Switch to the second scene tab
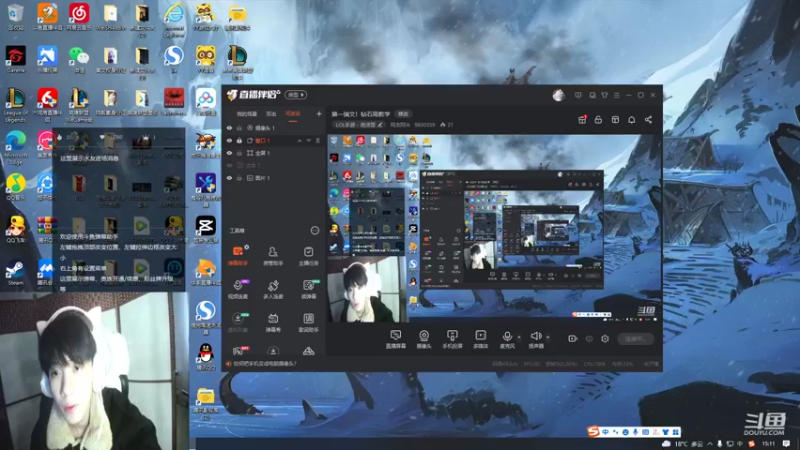Viewport: 800px width, 450px height. (x=271, y=114)
